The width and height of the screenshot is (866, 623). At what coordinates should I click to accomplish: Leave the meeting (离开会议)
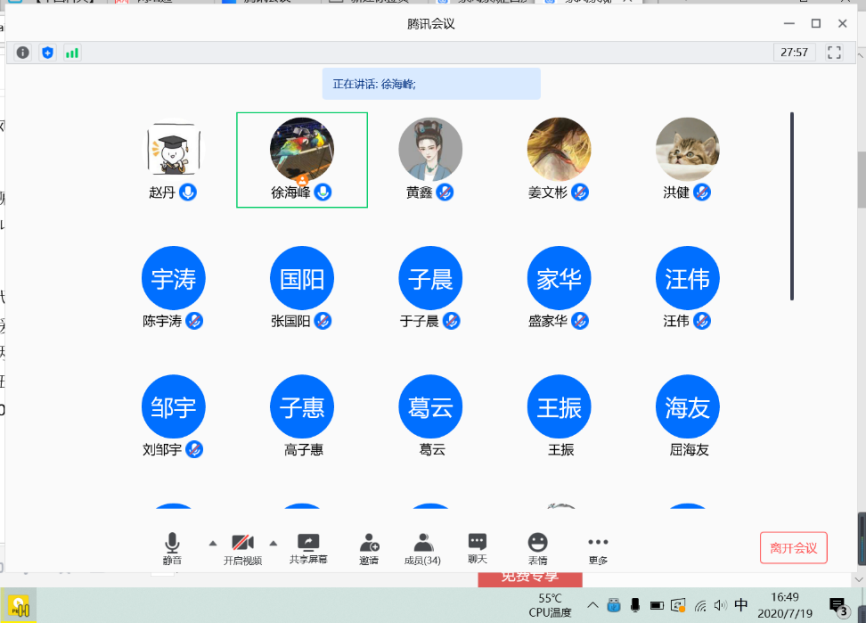coord(793,548)
